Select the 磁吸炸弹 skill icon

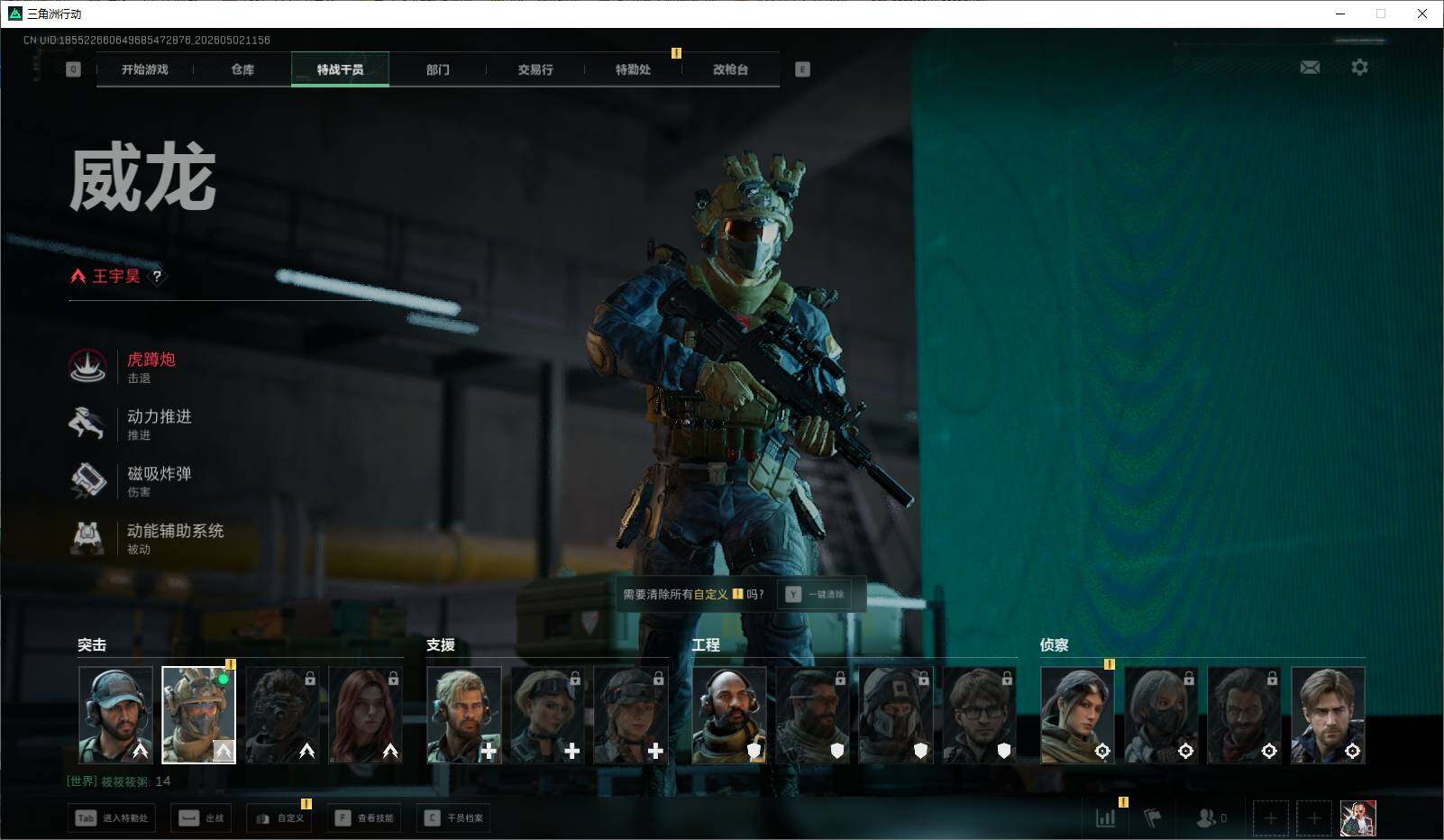pos(88,480)
